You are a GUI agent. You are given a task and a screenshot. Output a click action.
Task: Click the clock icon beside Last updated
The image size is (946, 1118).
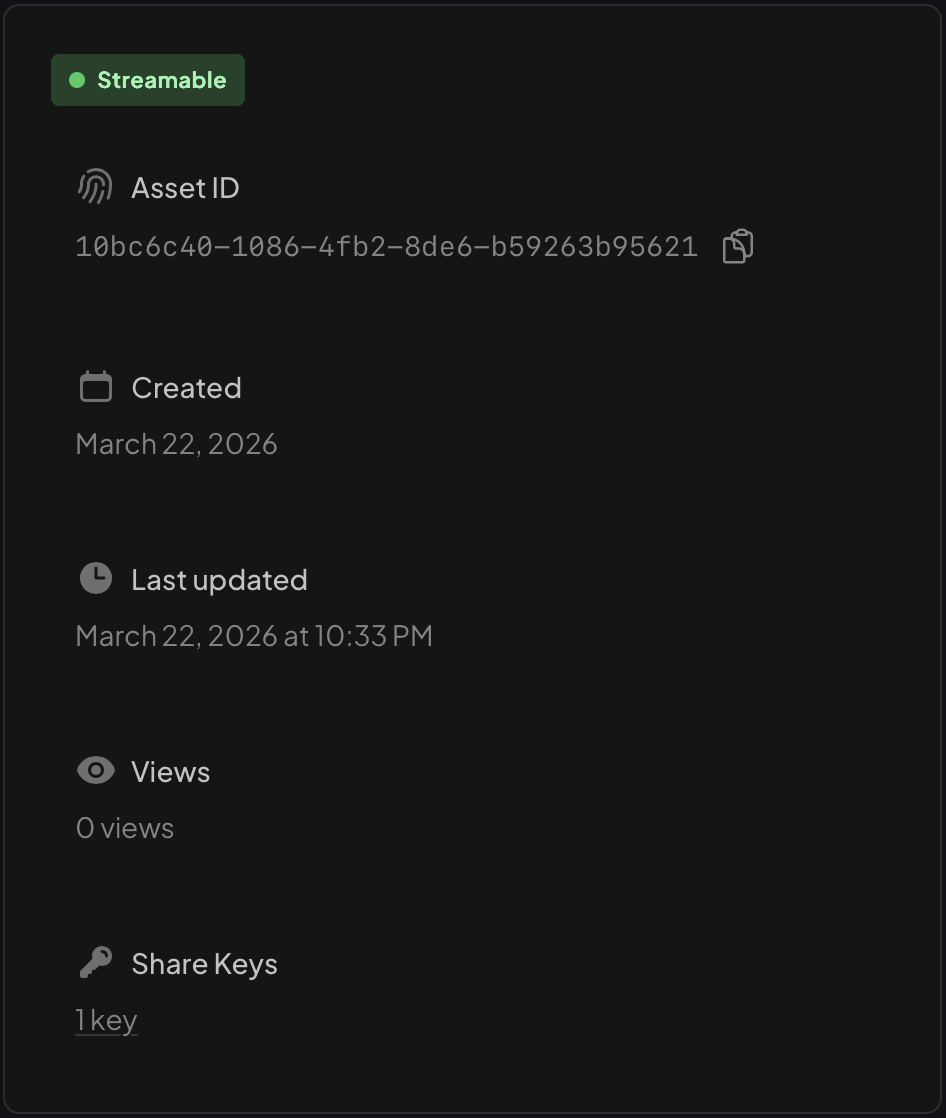tap(95, 578)
